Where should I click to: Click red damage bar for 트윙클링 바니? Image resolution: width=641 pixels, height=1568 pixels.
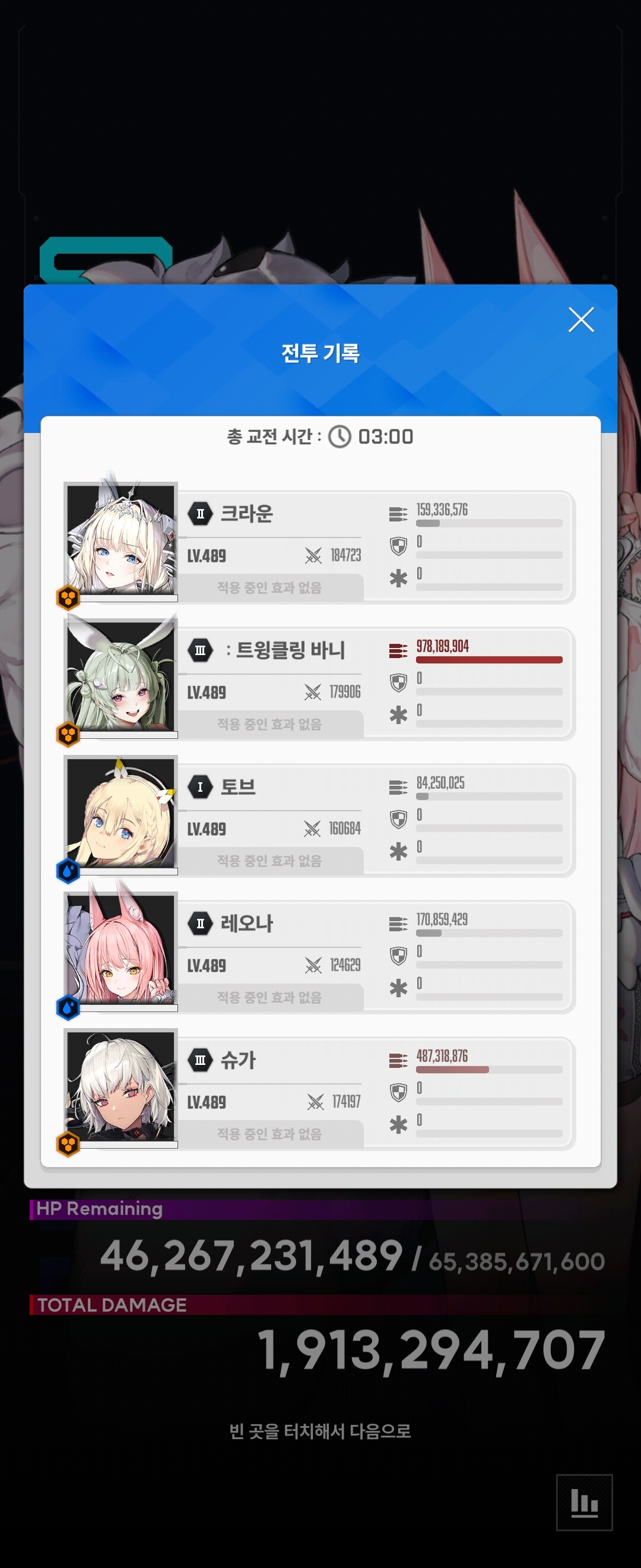[489, 660]
